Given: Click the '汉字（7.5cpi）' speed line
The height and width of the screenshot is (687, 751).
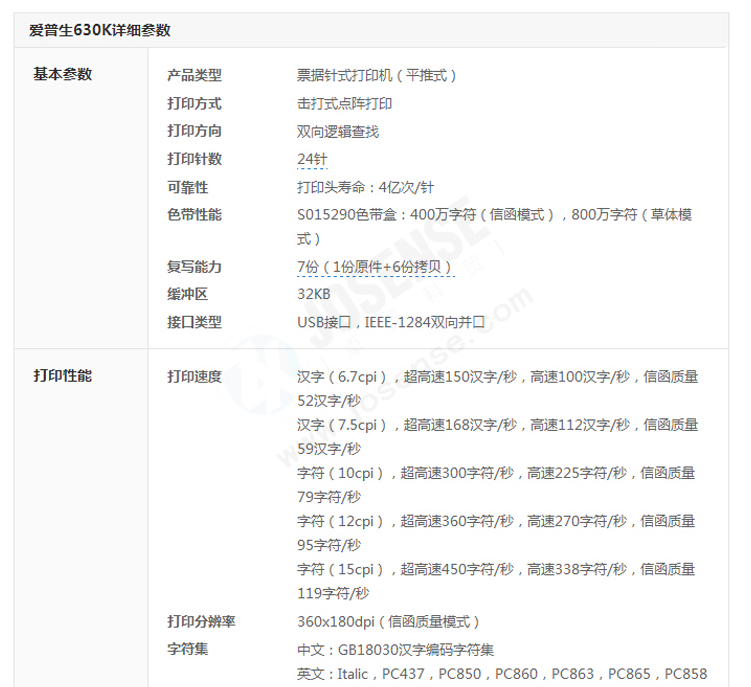Looking at the screenshot, I should (x=497, y=425).
